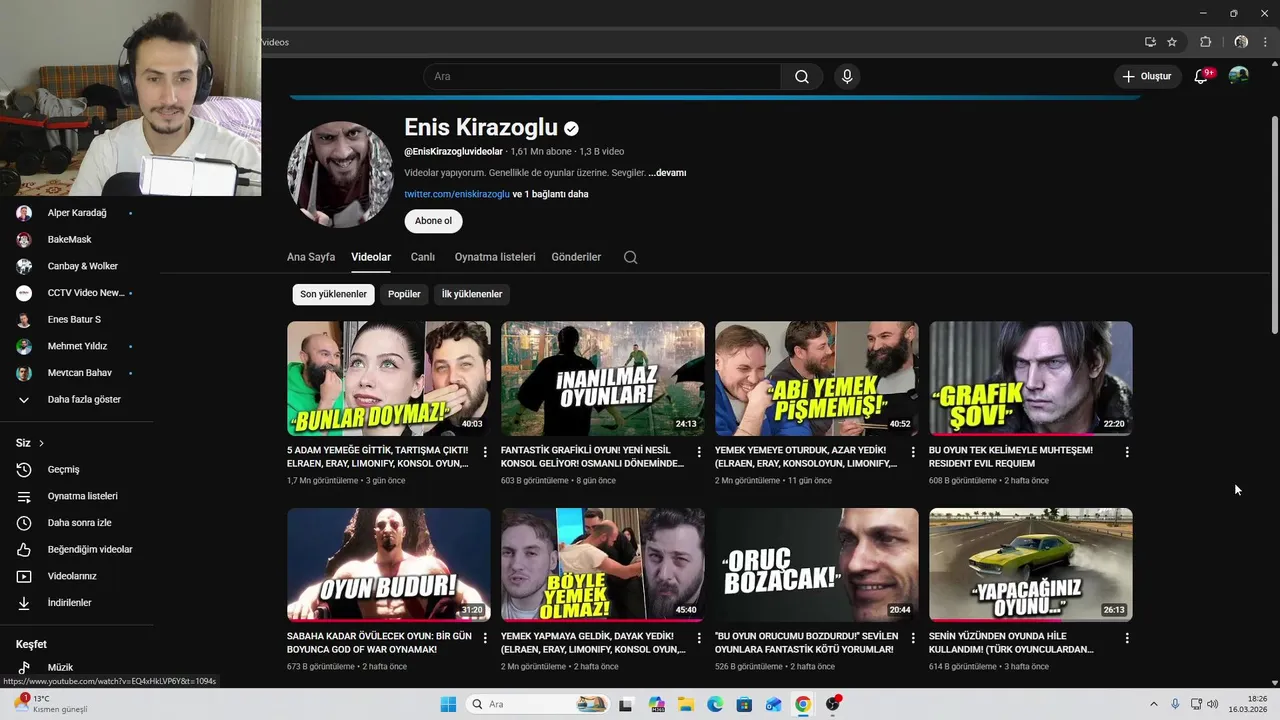Switch to Gönderiler tab
The width and height of the screenshot is (1280, 720).
tap(576, 257)
